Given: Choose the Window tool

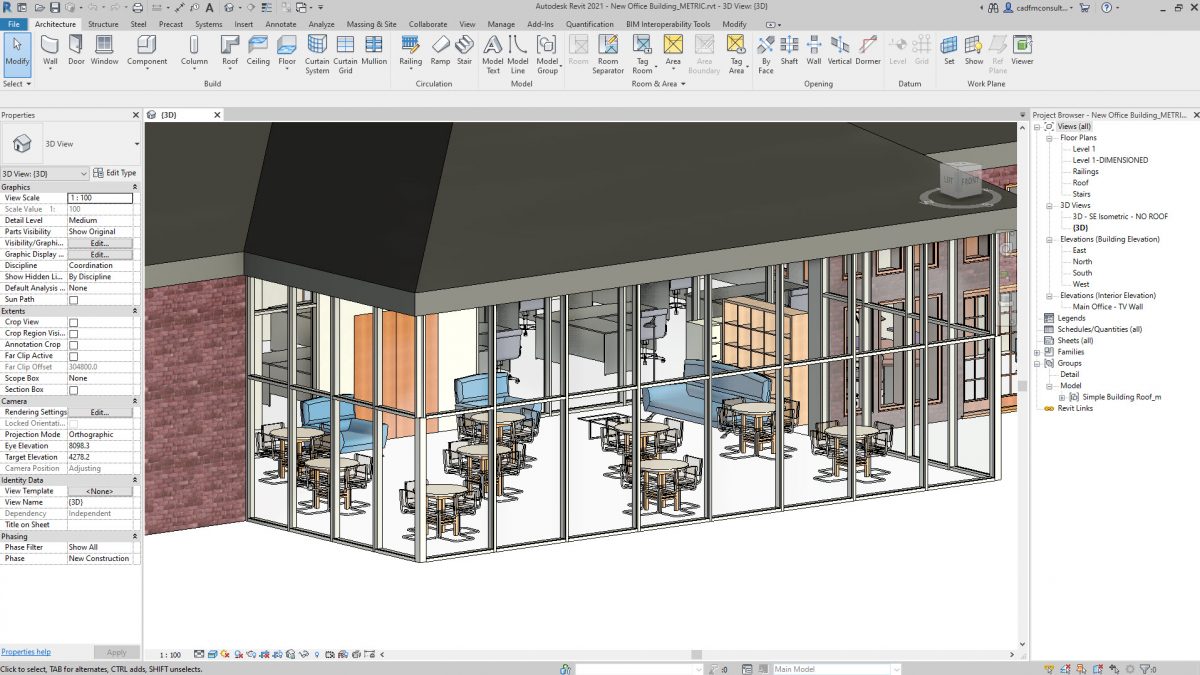Looking at the screenshot, I should tap(104, 50).
